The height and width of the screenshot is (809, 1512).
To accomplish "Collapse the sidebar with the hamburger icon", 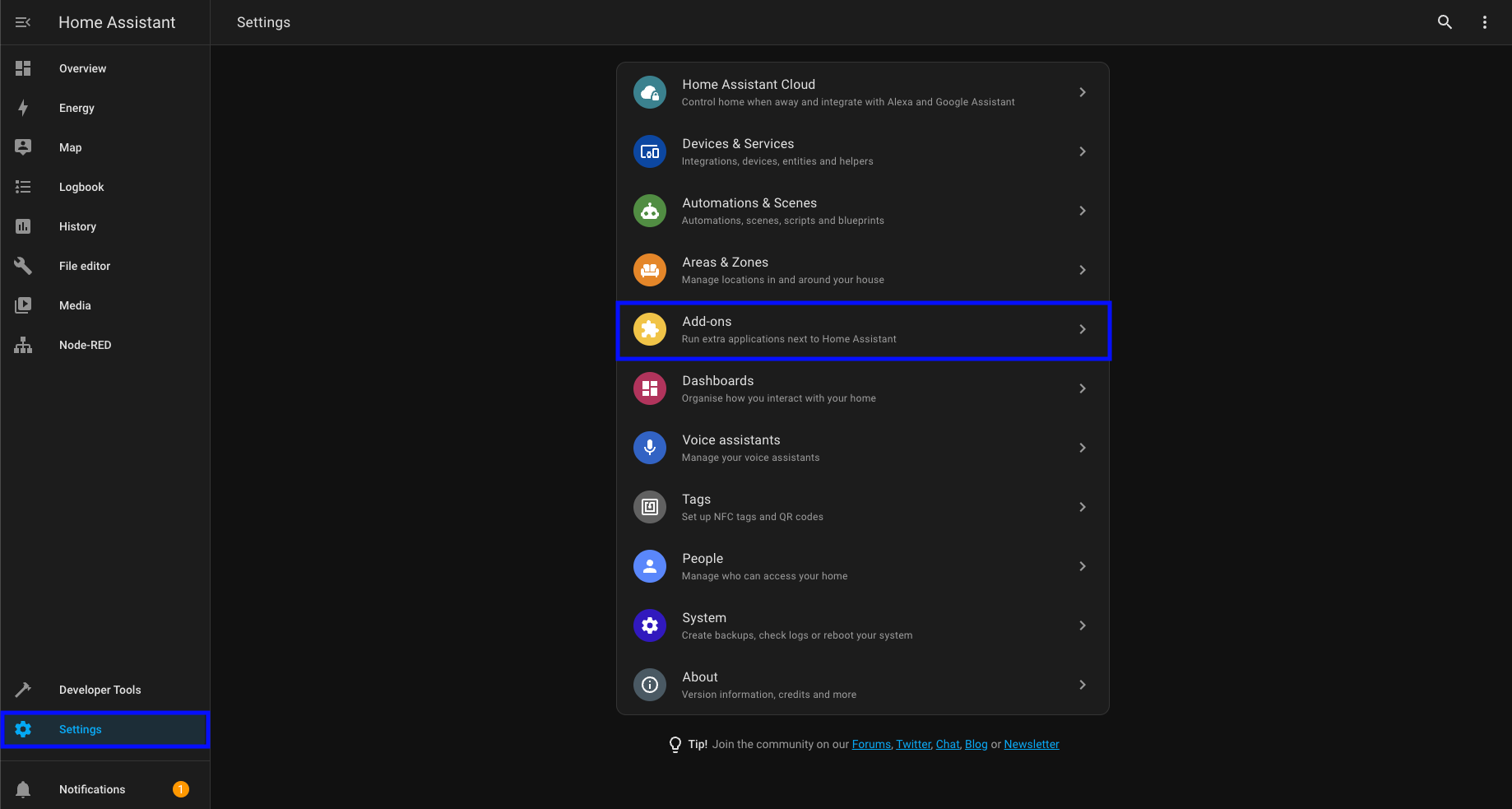I will [23, 22].
